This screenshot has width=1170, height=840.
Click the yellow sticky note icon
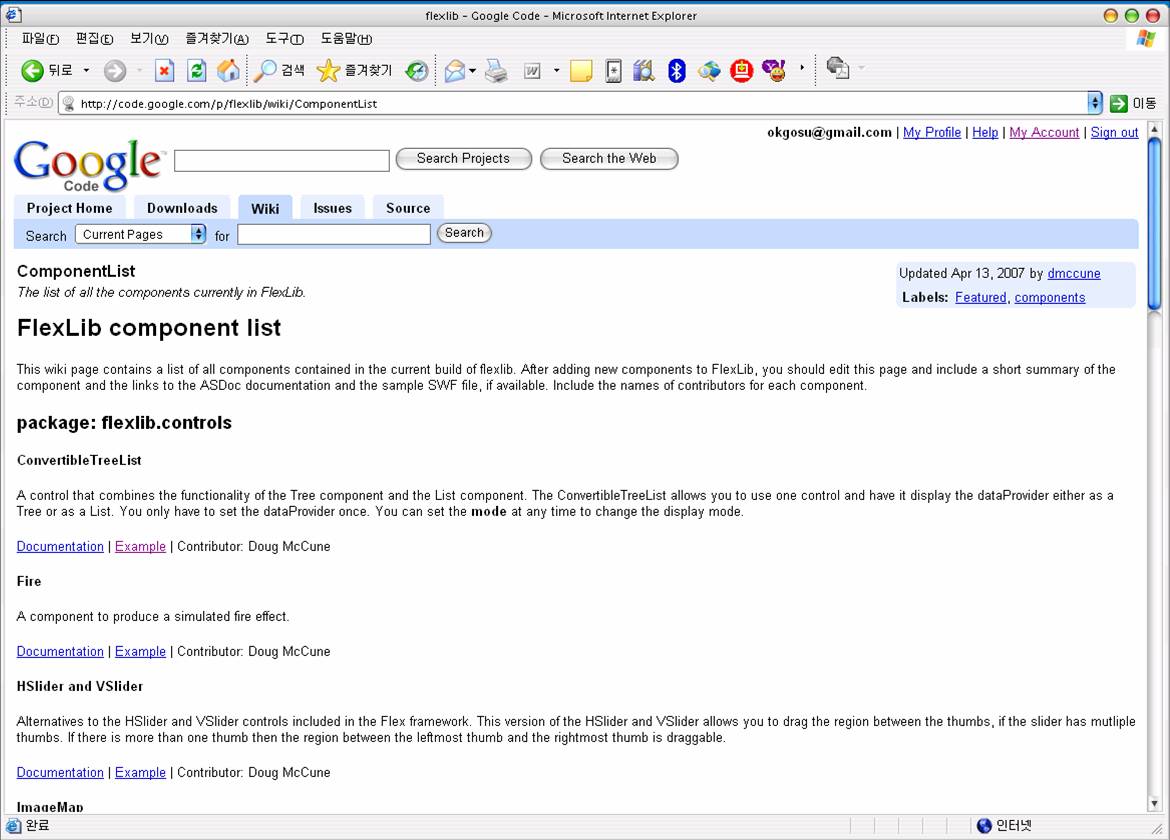[581, 71]
